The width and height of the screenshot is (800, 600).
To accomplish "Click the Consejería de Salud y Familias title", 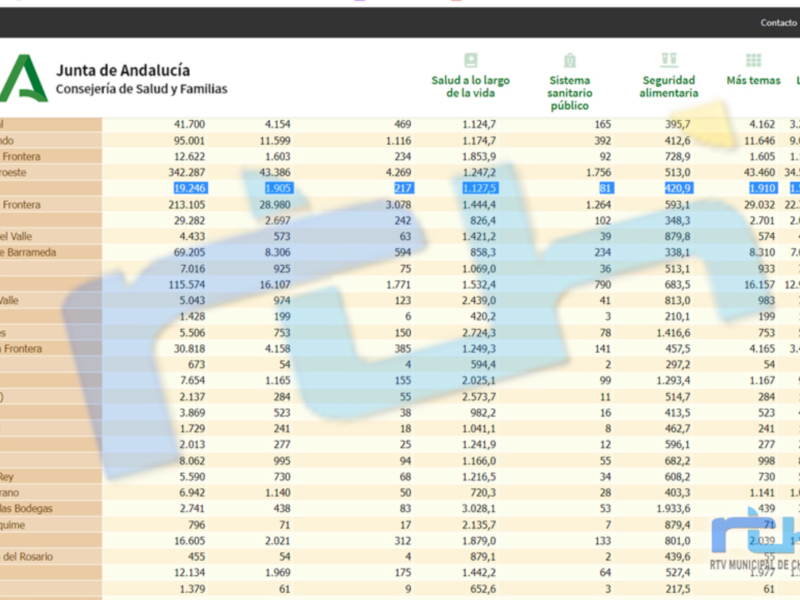I will click(x=141, y=89).
